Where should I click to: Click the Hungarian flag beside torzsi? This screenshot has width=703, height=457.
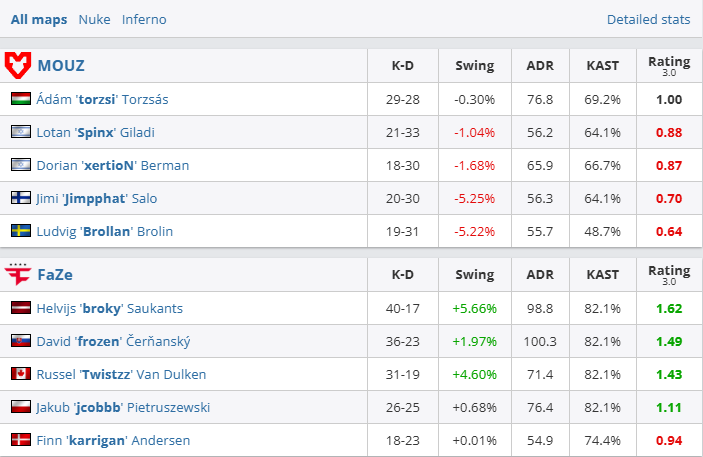click(20, 99)
